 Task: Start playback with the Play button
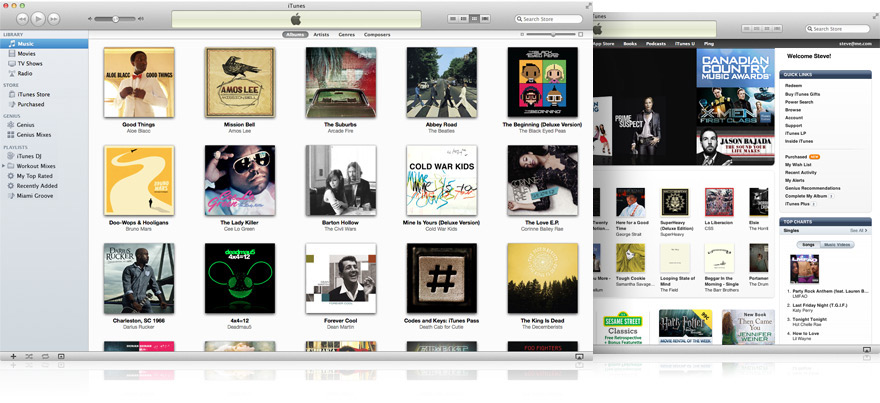coord(38,19)
